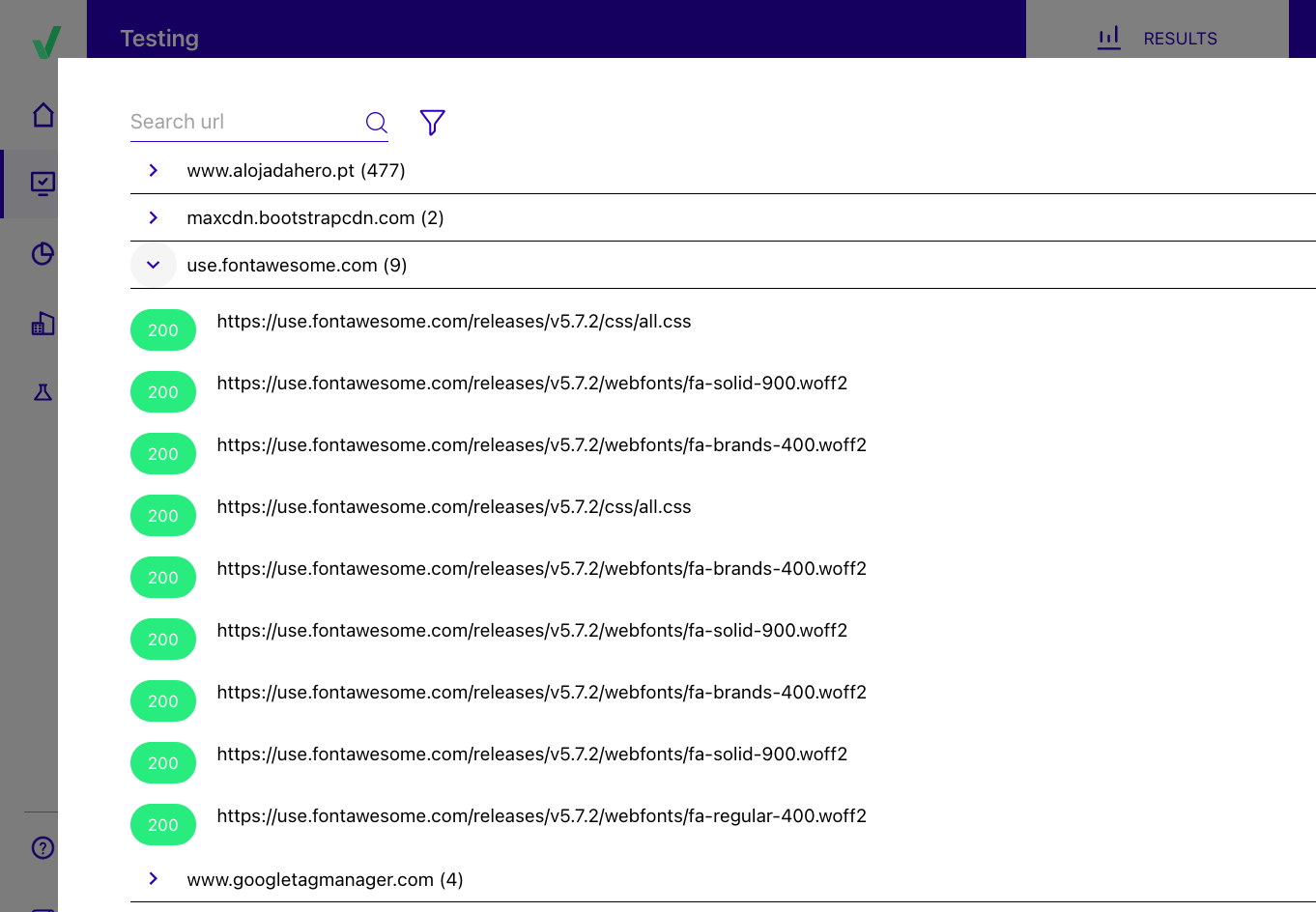The width and height of the screenshot is (1316, 912).
Task: Open the fa-regular-400.woff2 URL
Action: point(541,816)
